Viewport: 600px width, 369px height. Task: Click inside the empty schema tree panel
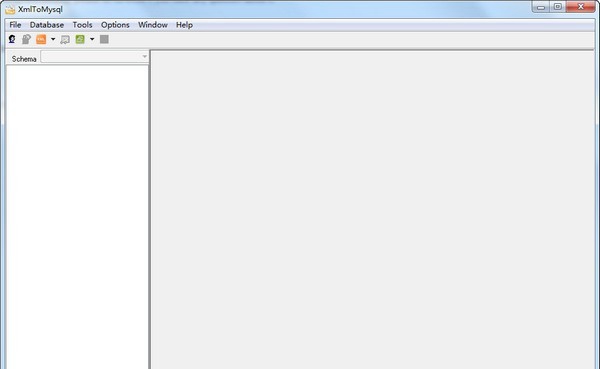77,217
